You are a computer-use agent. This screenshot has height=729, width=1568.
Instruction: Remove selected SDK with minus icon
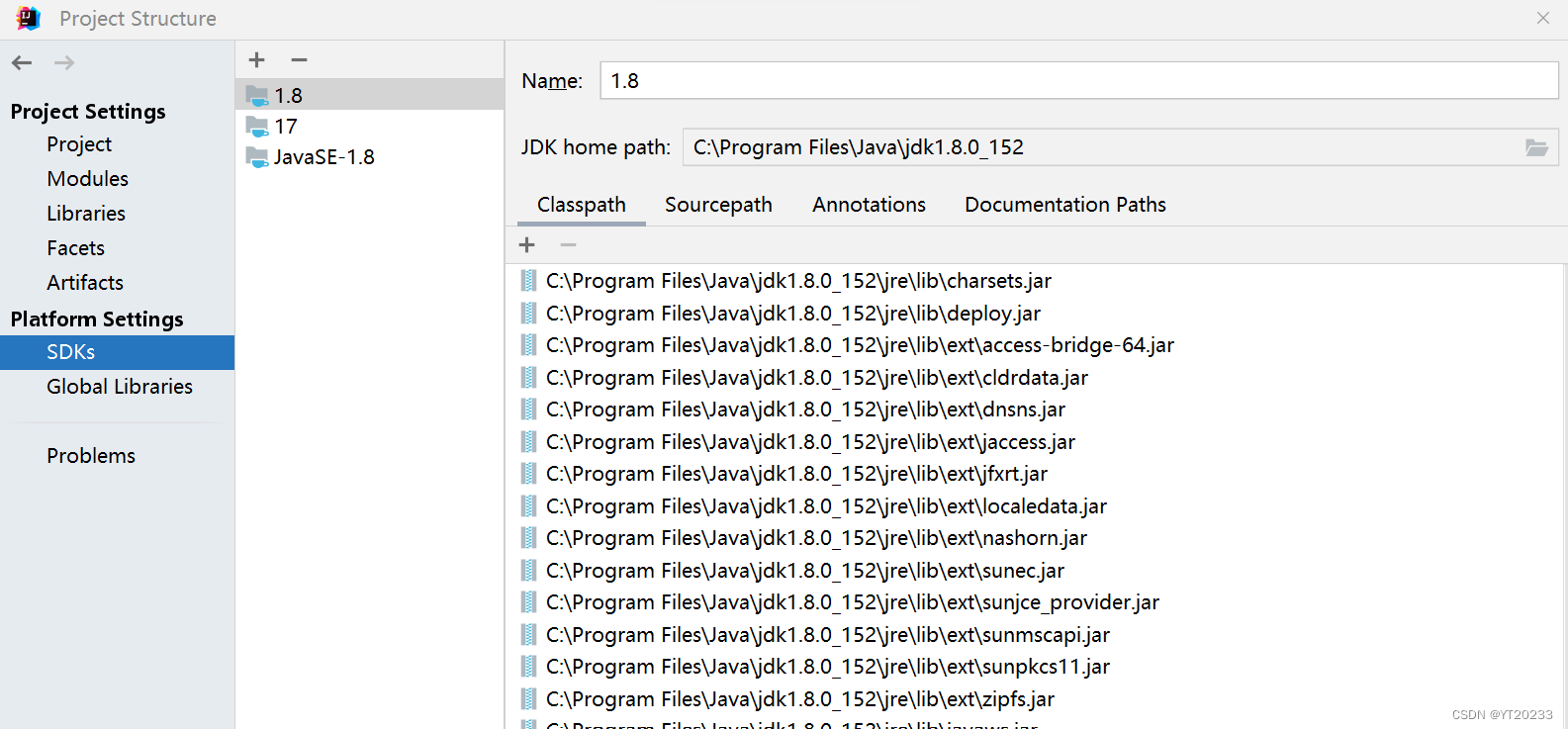[x=299, y=60]
